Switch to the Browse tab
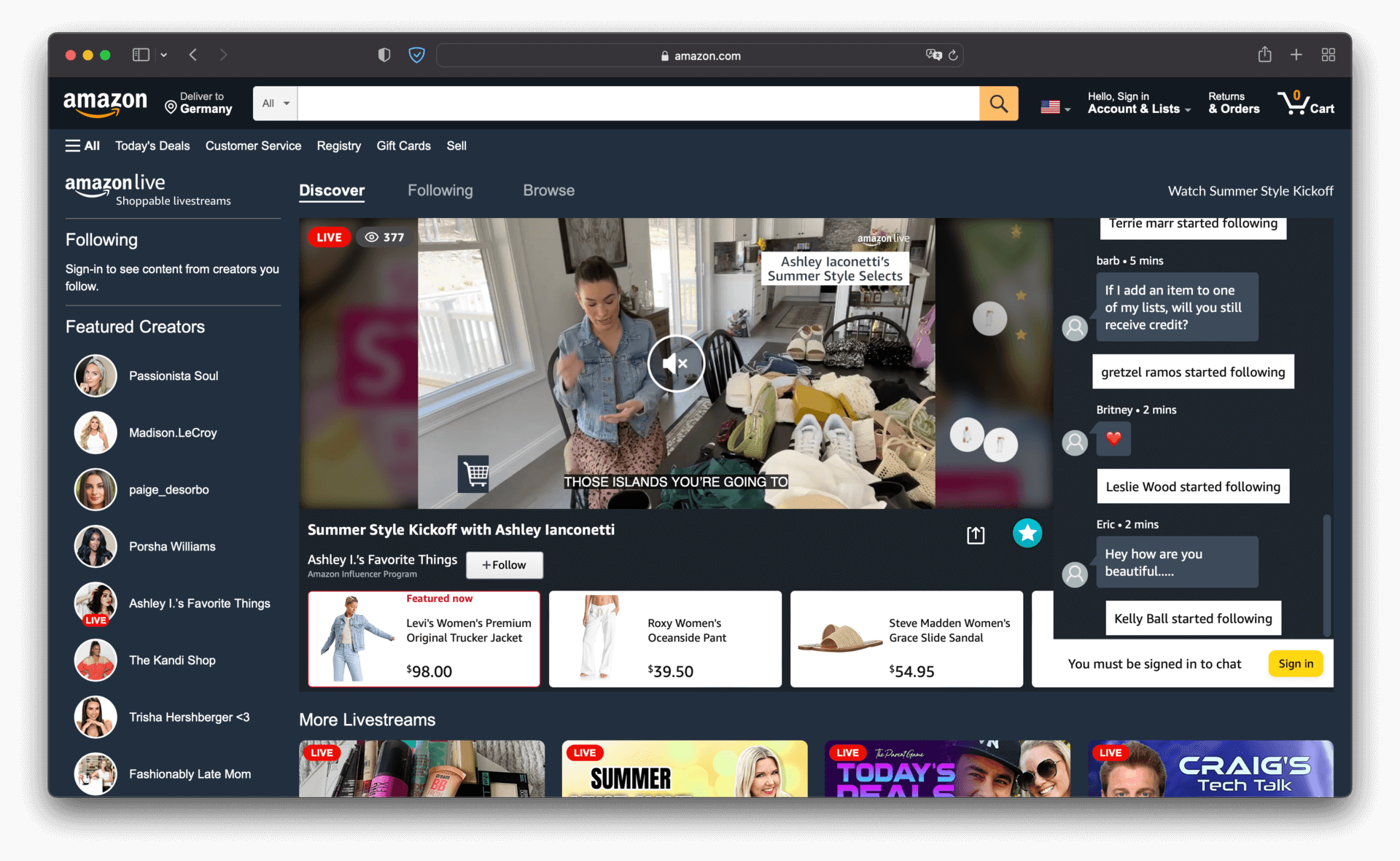Image resolution: width=1400 pixels, height=861 pixels. tap(549, 190)
